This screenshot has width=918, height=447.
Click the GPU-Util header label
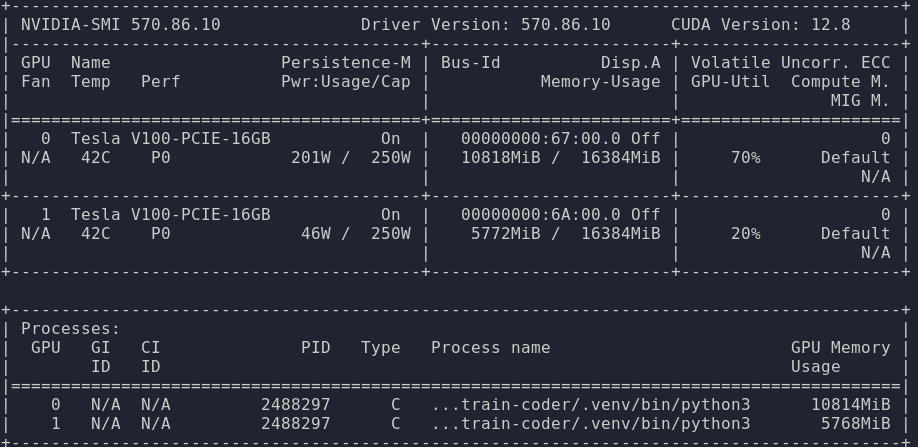(x=731, y=81)
